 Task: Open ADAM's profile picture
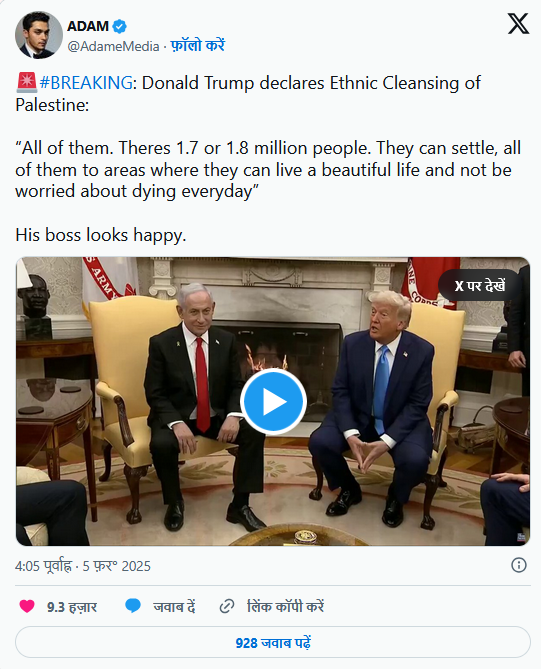coord(39,35)
